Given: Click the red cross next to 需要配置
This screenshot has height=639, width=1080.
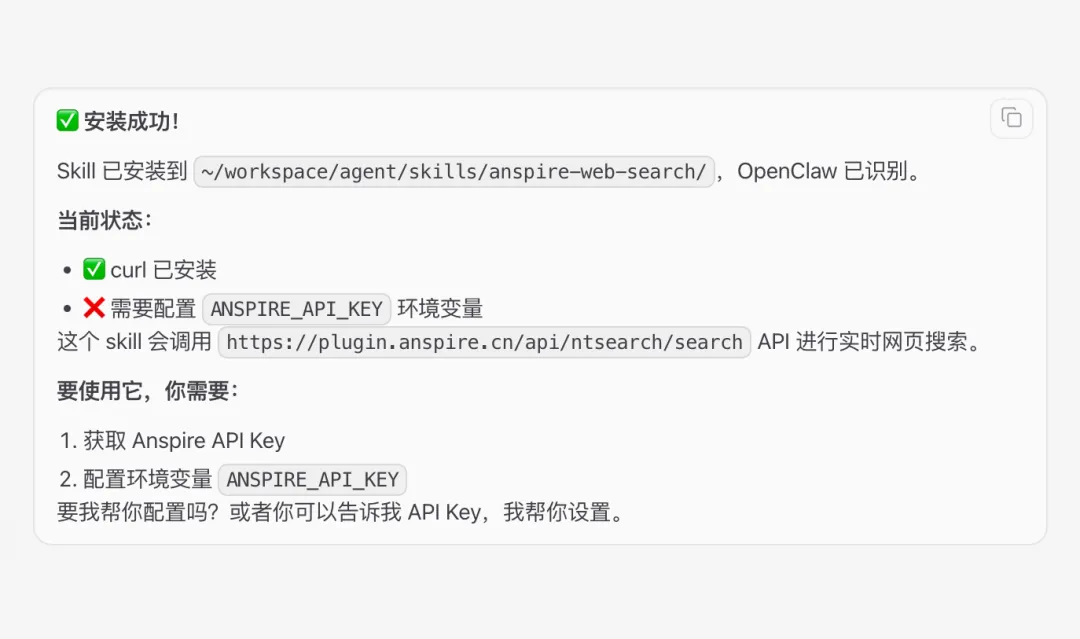Looking at the screenshot, I should [94, 308].
